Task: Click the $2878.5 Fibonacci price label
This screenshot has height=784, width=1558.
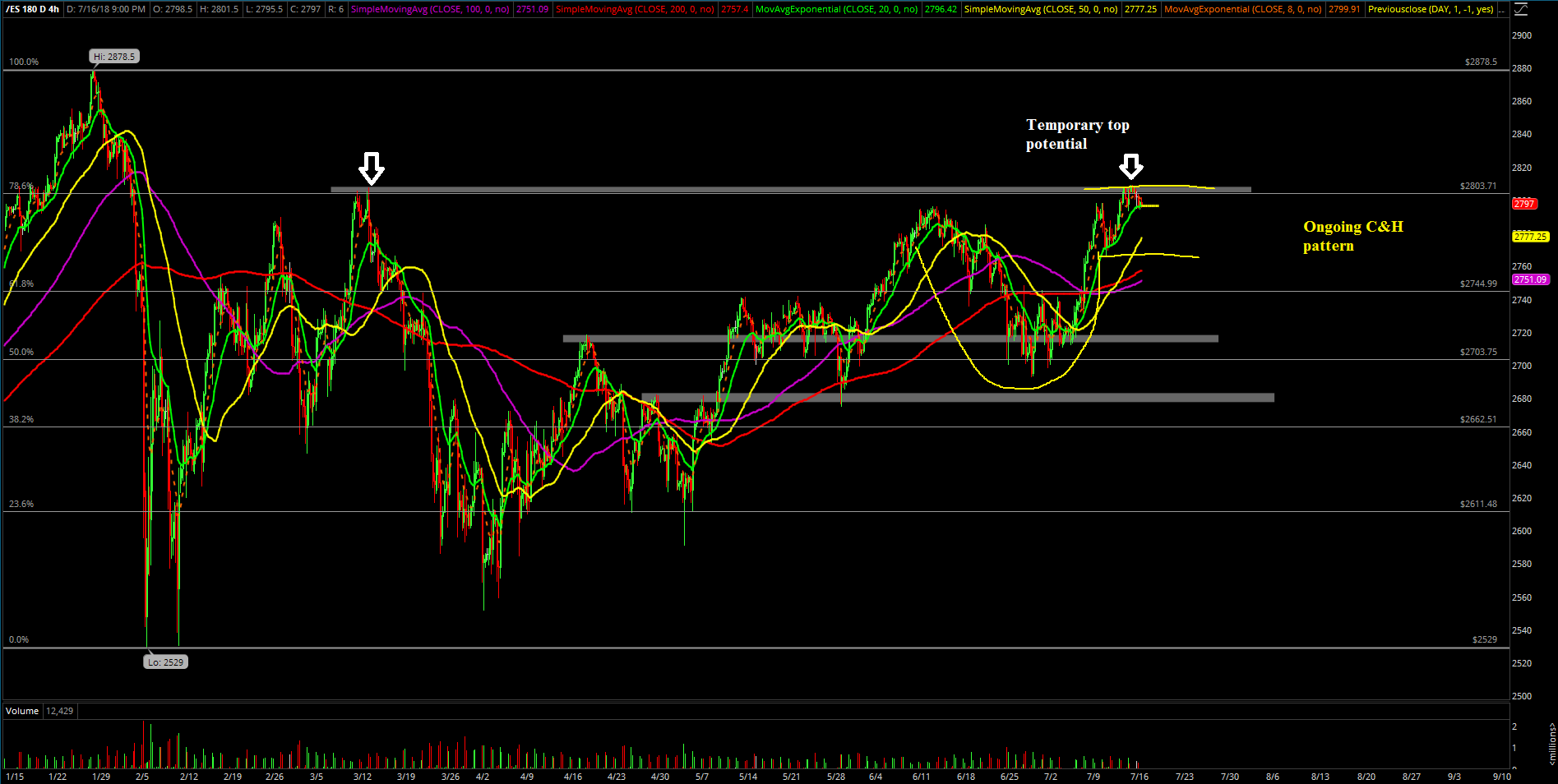Action: click(x=1481, y=62)
